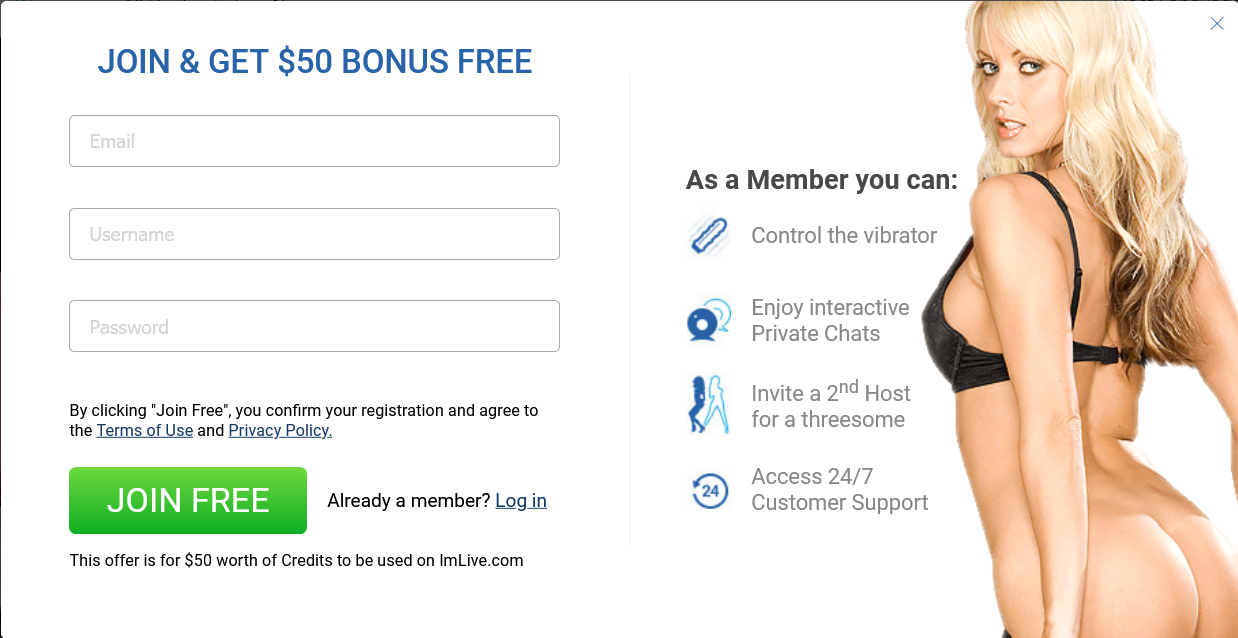Click the webcam Private Chats icon
Screen dimensions: 1238x638
[x=709, y=320]
